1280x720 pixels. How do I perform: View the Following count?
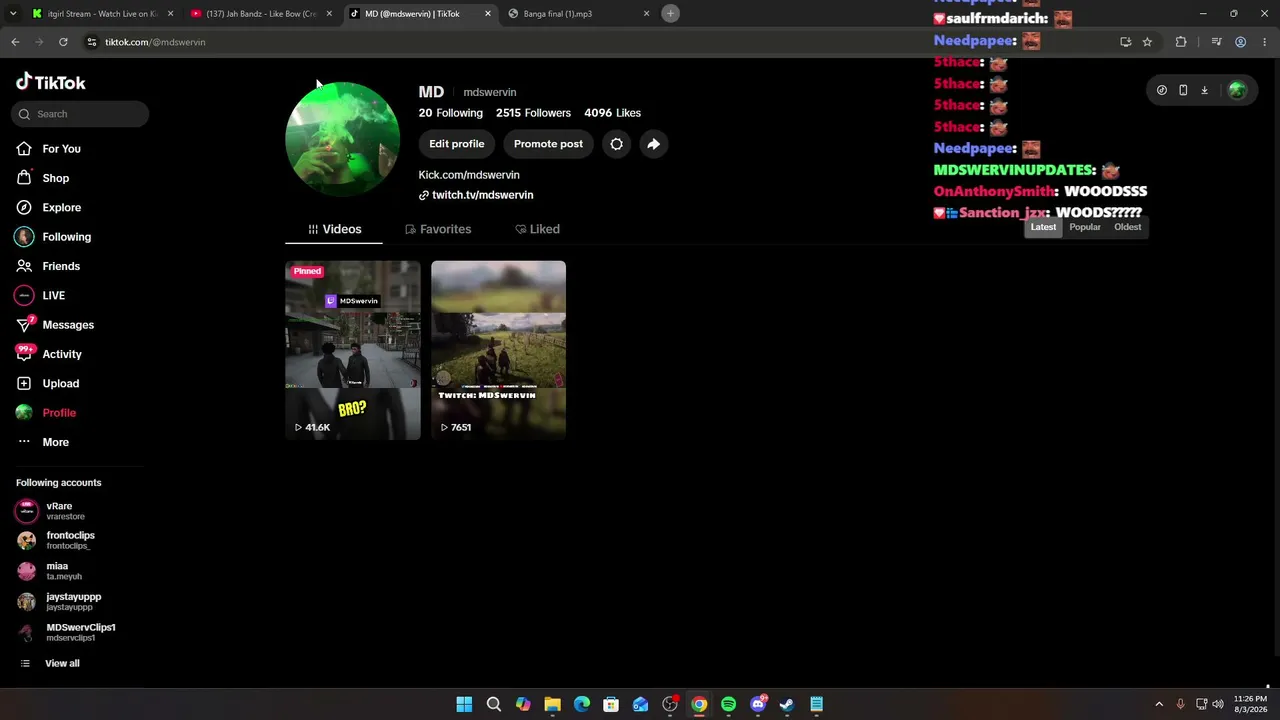coord(451,113)
